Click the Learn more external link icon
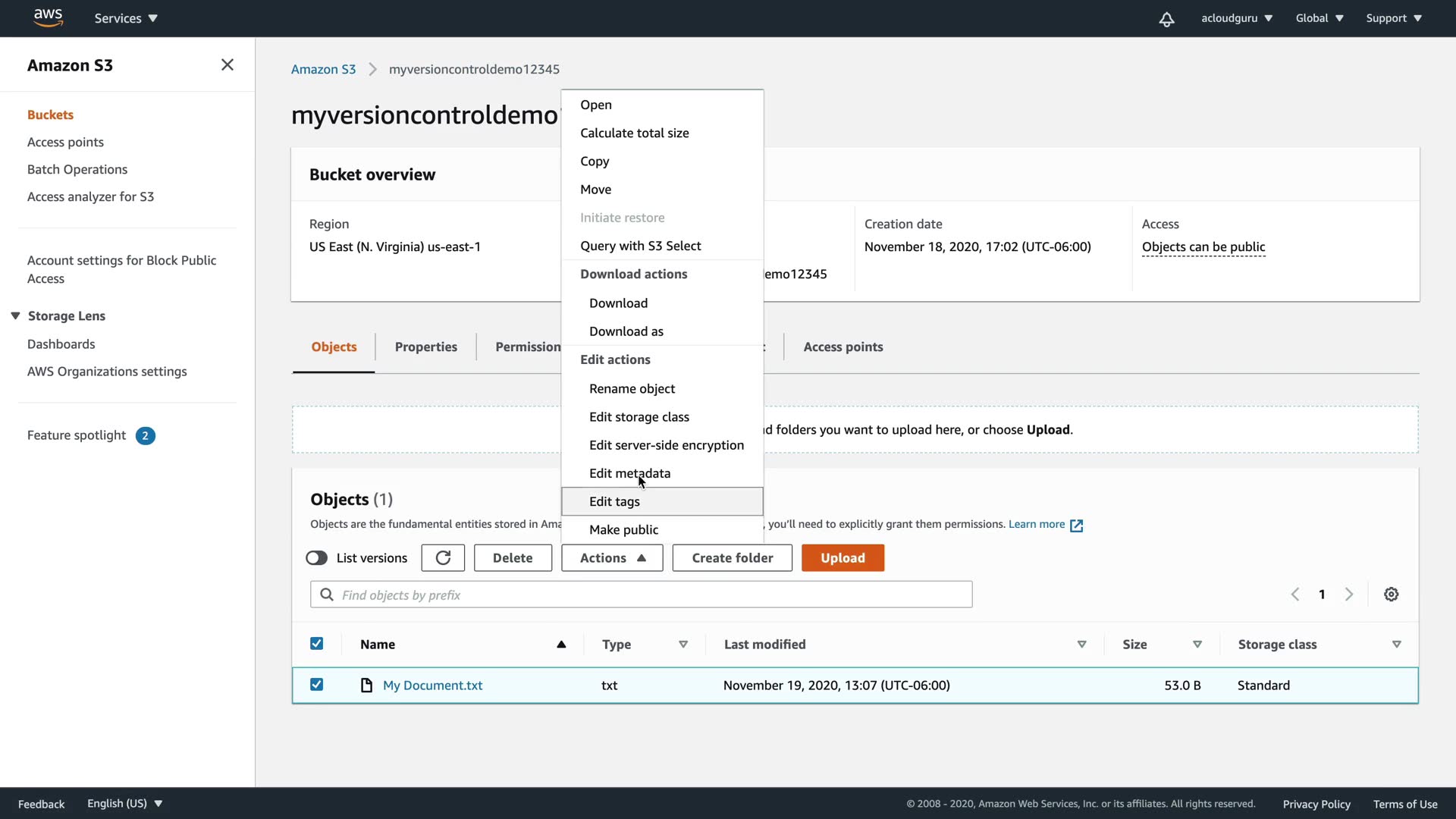This screenshot has width=1456, height=819. (x=1076, y=526)
